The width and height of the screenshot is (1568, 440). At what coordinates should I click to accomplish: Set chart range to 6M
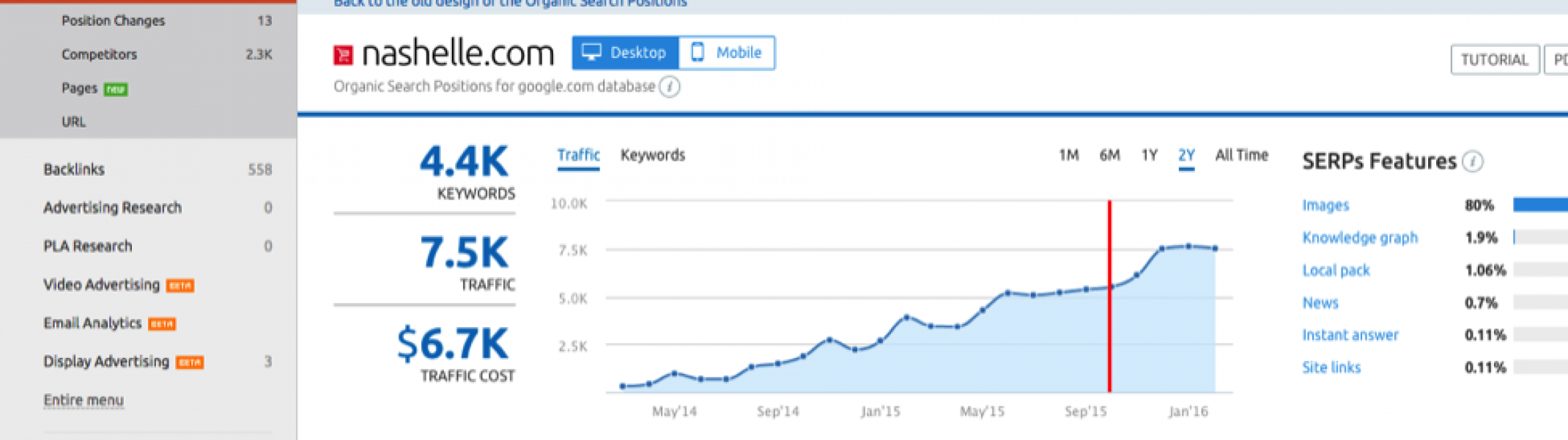1109,155
